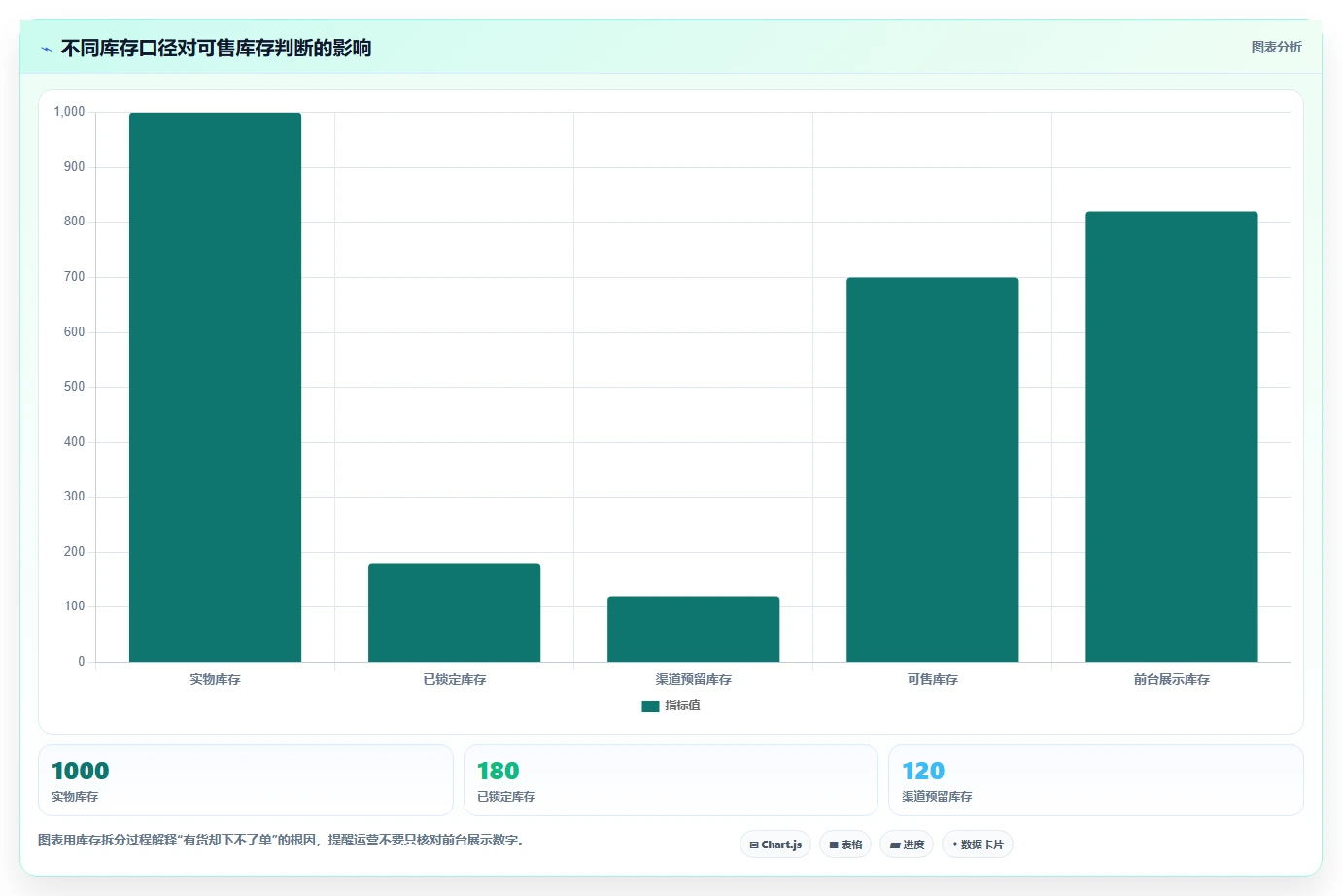Click the 进度 tag chip

tap(907, 844)
